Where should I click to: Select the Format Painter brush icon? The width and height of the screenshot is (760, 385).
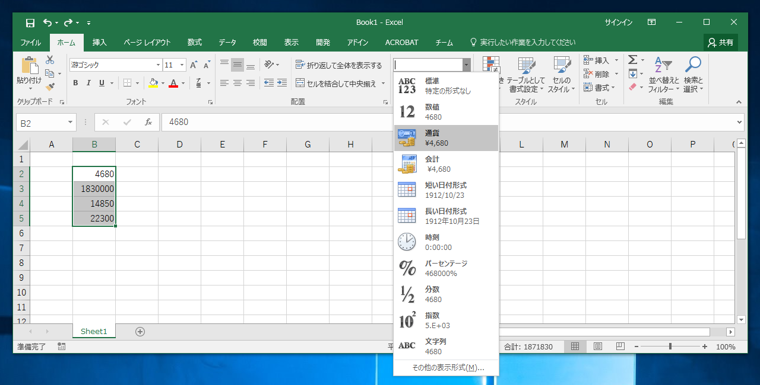50,87
